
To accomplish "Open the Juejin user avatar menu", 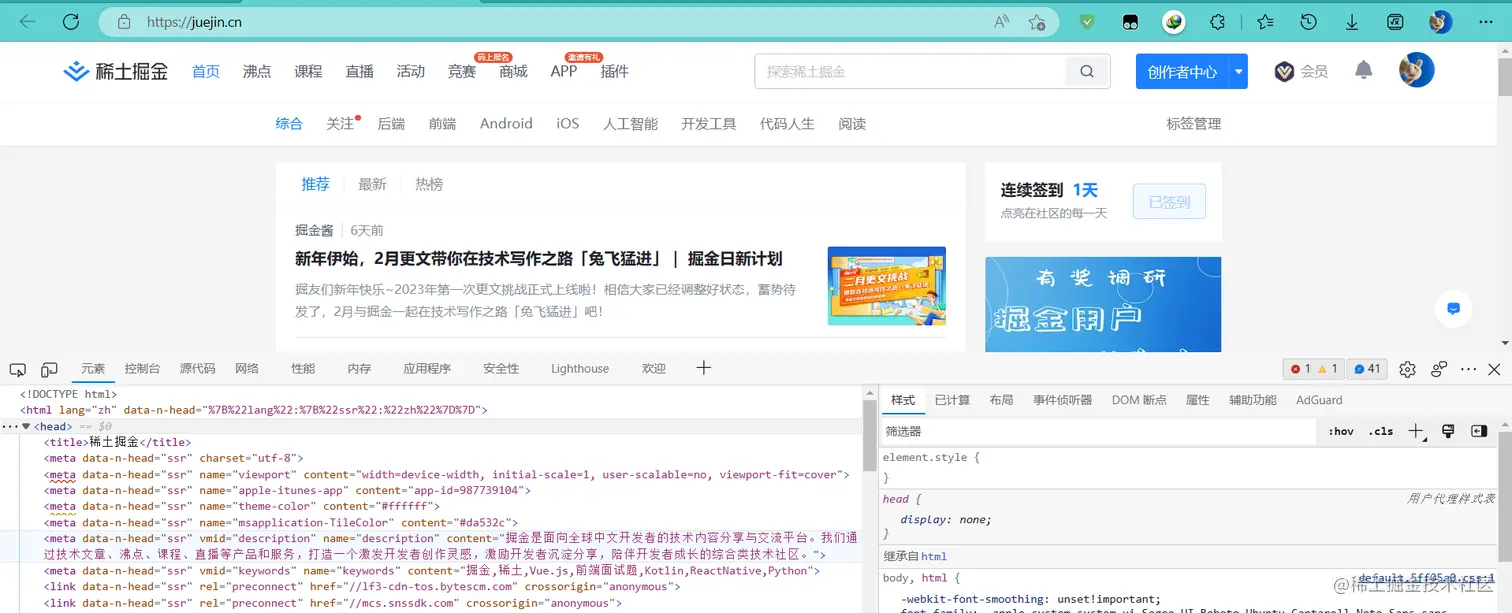I will 1416,70.
